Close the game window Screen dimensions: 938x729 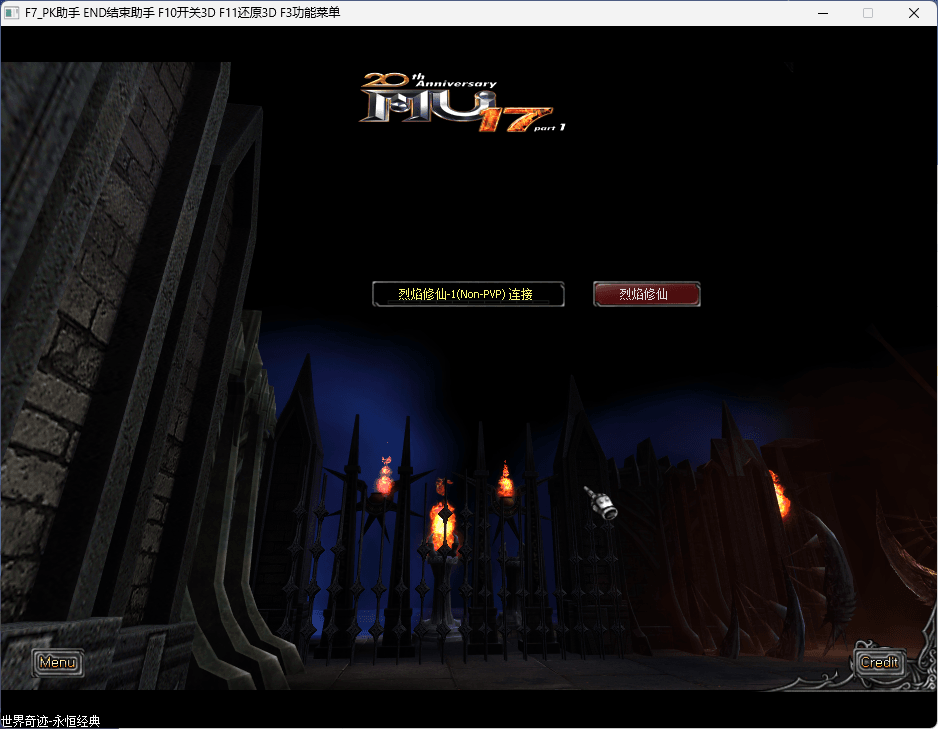tap(913, 13)
